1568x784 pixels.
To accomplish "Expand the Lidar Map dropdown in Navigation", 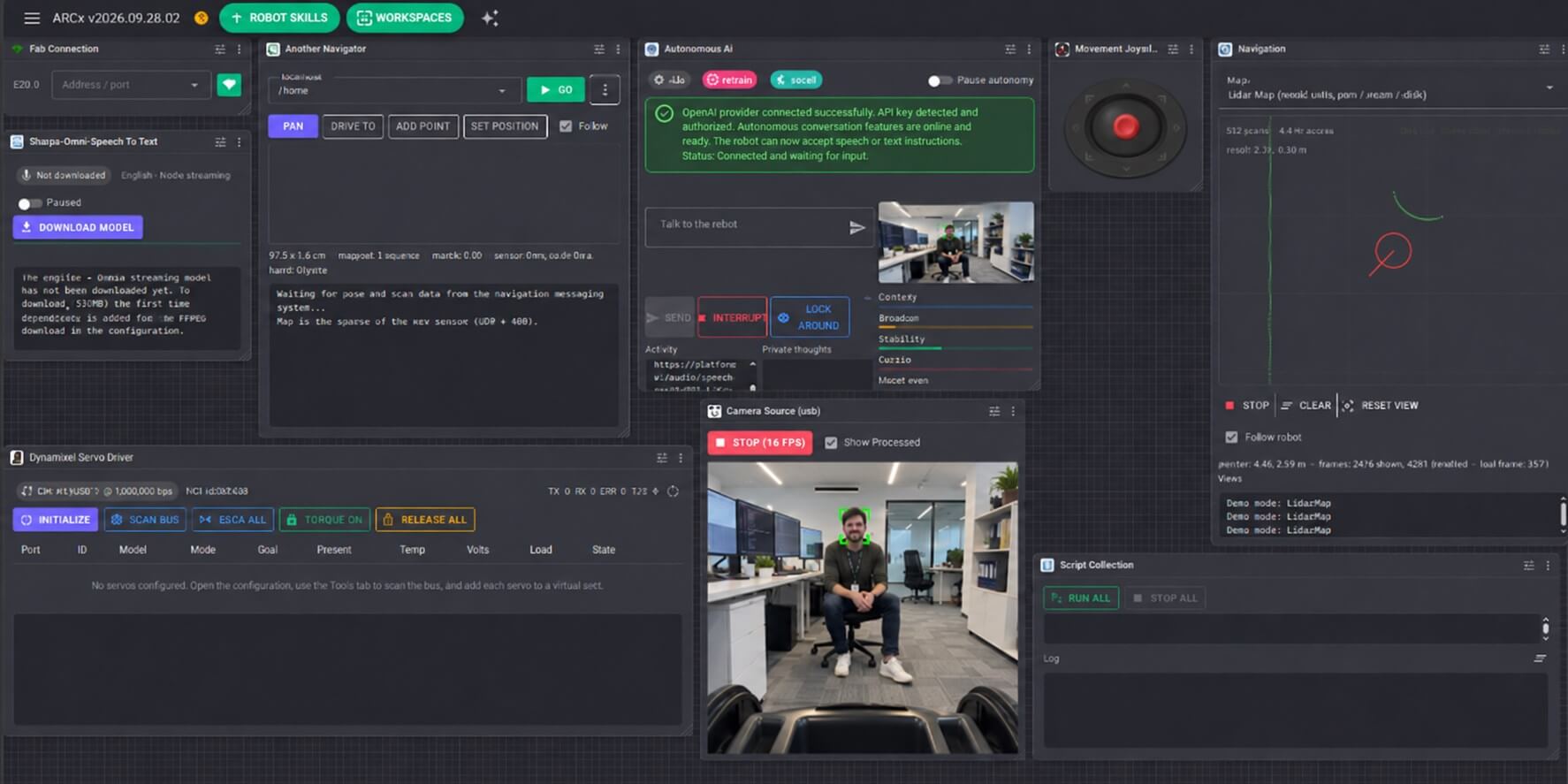I will point(1389,88).
